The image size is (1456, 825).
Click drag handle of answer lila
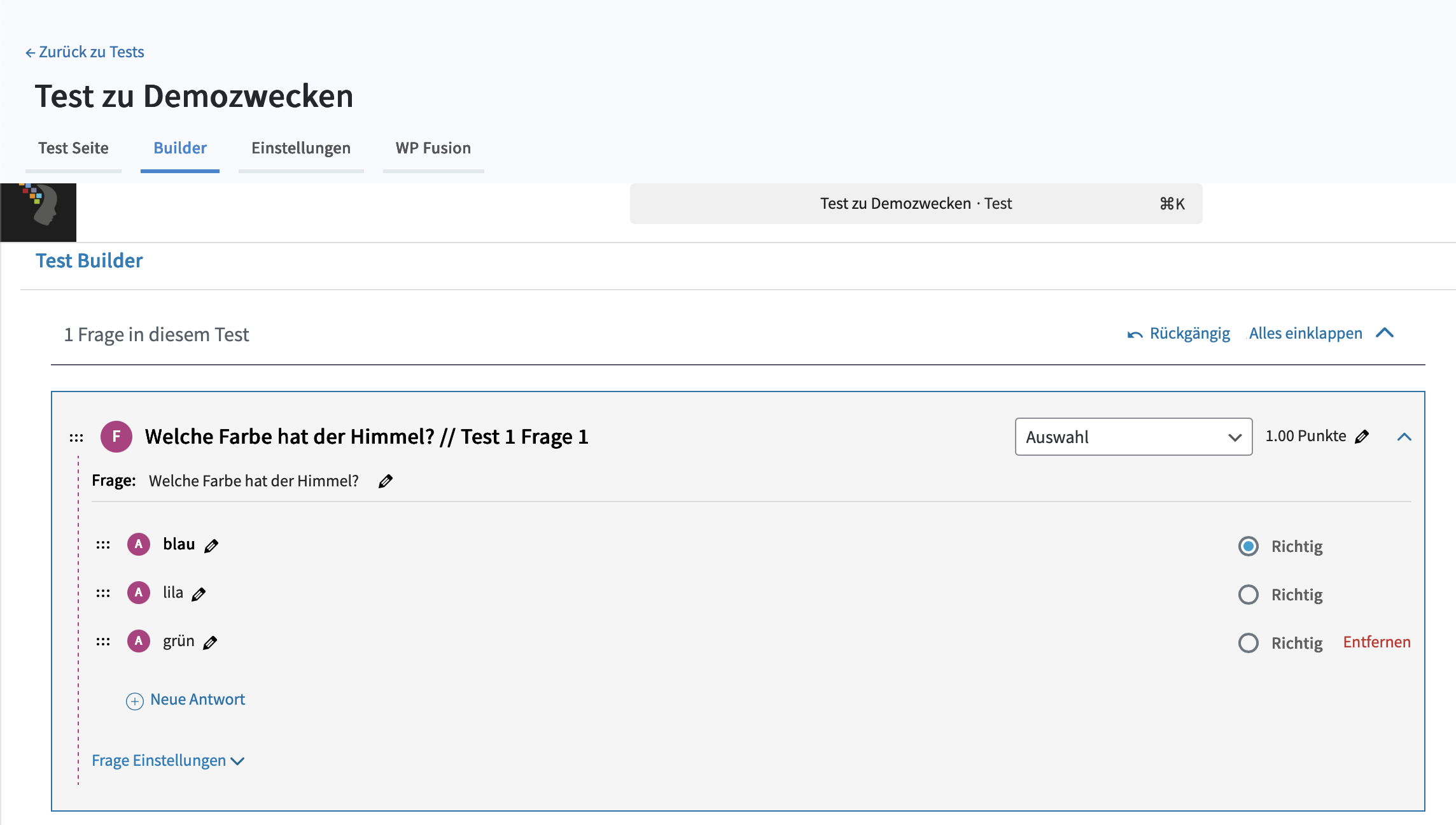[x=103, y=593]
